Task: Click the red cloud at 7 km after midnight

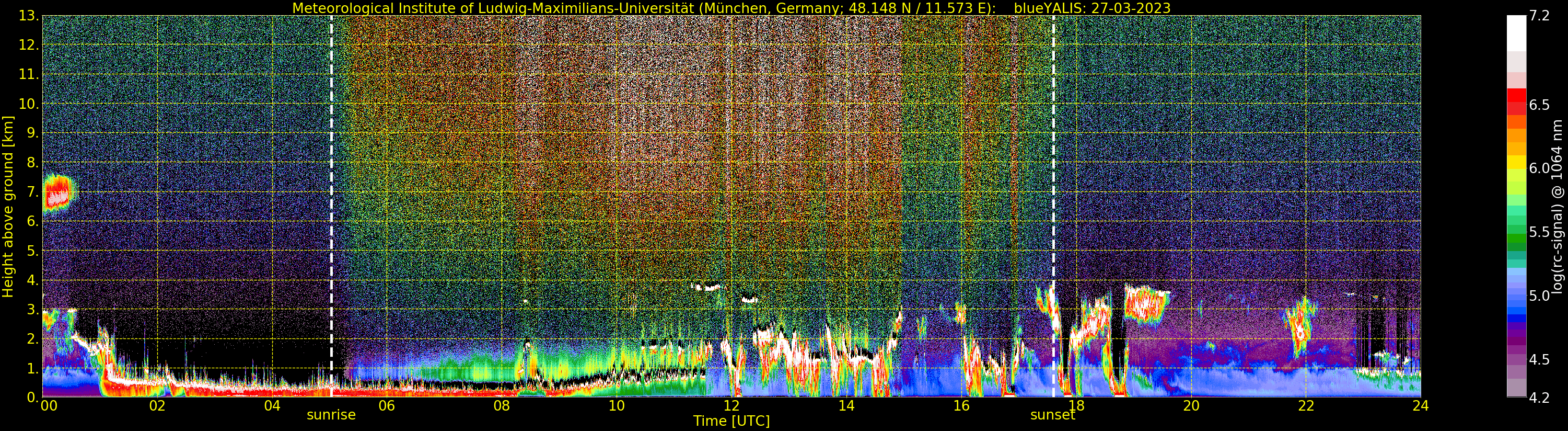Action: coord(59,193)
